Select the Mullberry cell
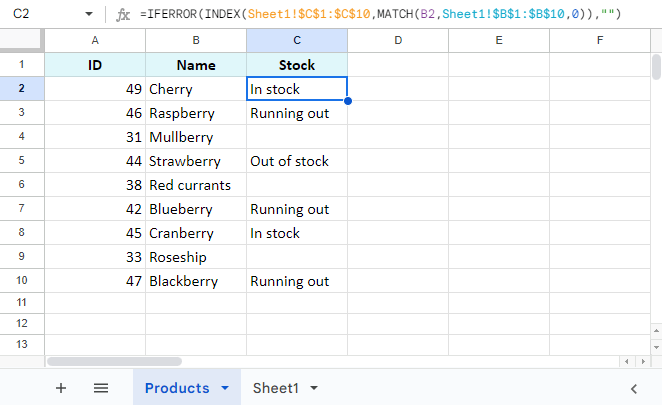 [x=196, y=137]
